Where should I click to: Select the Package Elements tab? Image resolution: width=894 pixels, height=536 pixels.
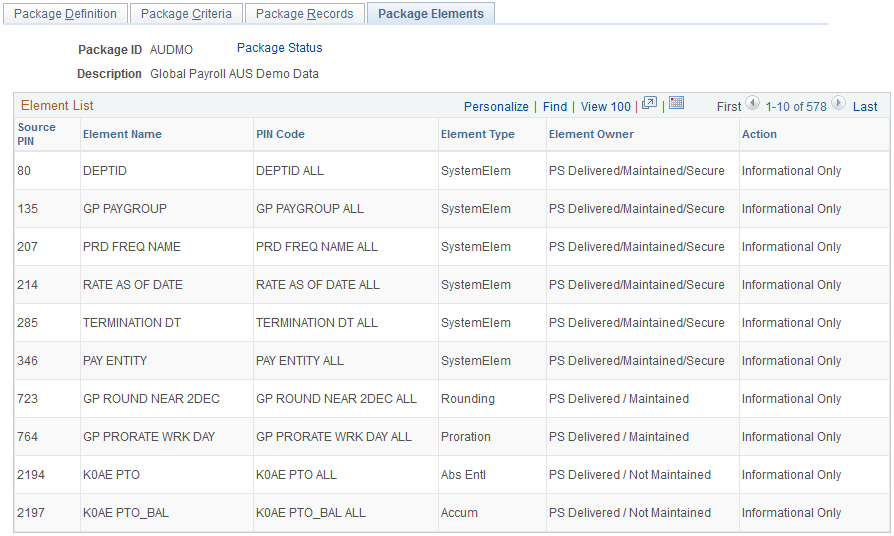[x=430, y=14]
